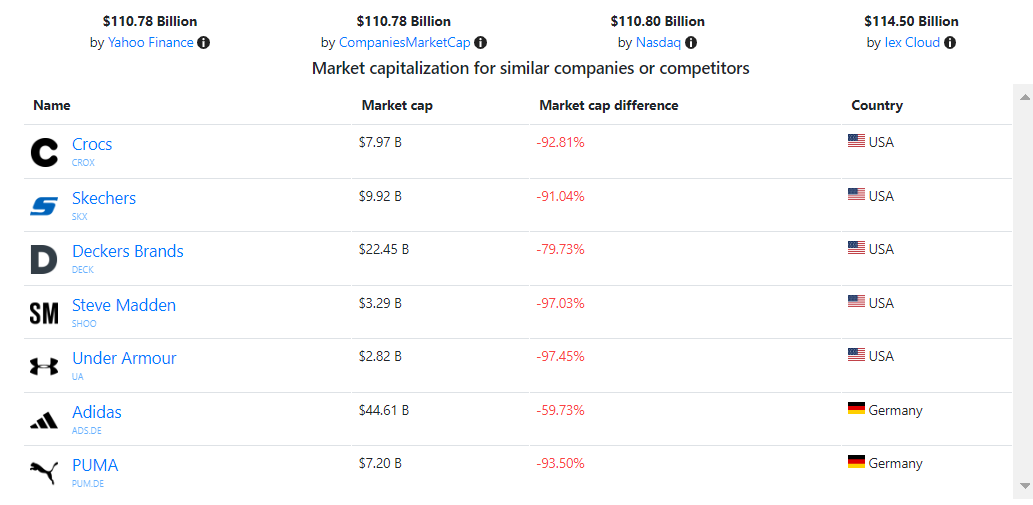Click the Crocs logo icon
The height and width of the screenshot is (505, 1033).
coord(44,152)
